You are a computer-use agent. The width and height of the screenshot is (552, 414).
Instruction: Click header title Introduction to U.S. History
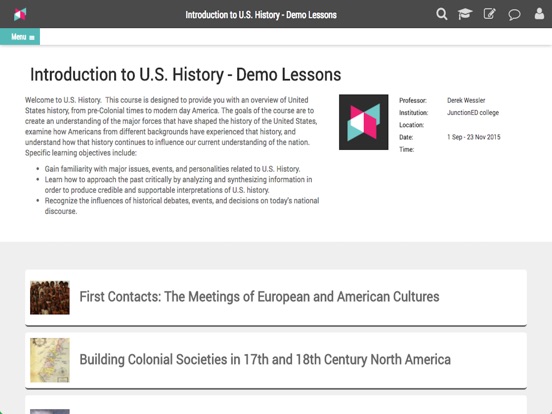coord(261,15)
